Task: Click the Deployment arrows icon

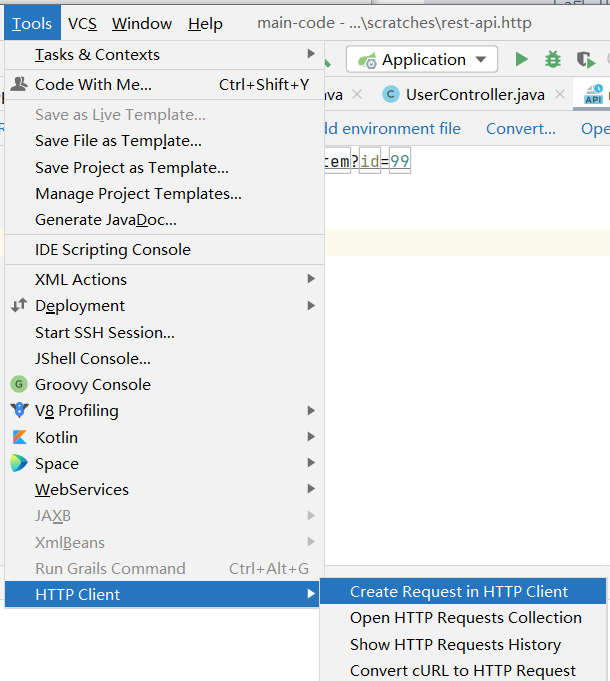Action: pos(19,305)
